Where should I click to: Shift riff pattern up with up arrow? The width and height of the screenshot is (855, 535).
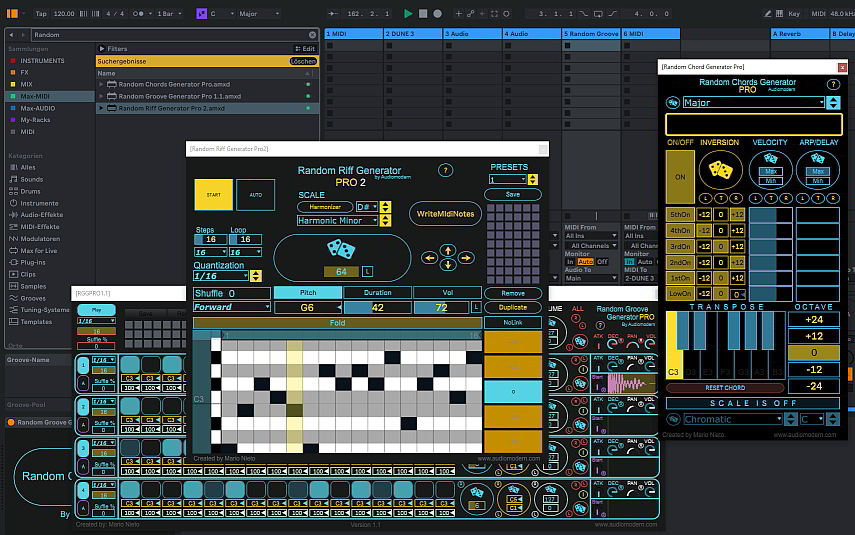448,250
